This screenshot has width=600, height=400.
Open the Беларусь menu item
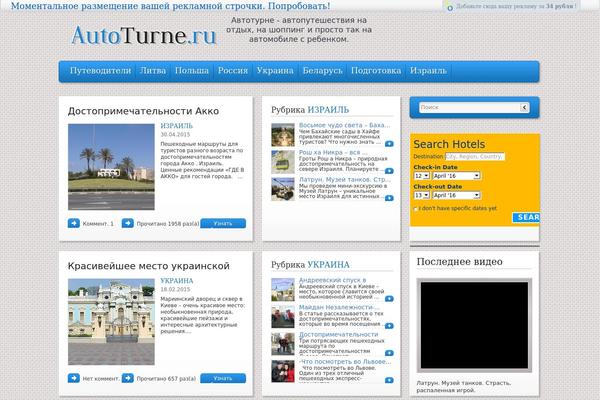point(323,71)
